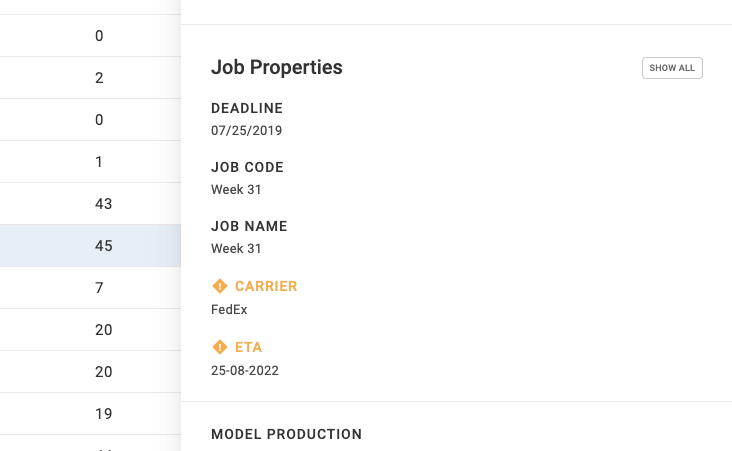Click the FedEx carrier value

coord(229,310)
